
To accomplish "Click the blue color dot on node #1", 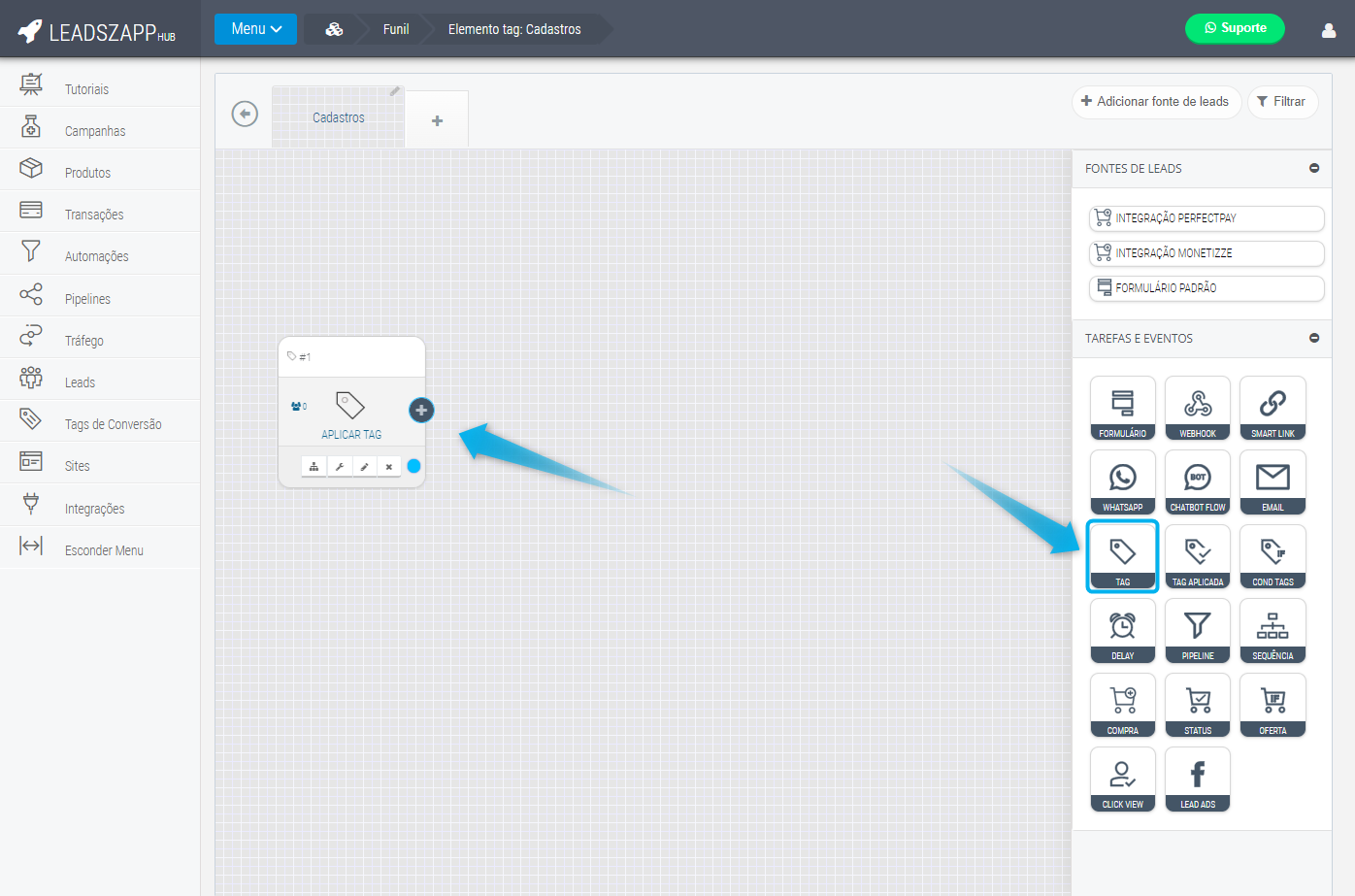I will 413,466.
